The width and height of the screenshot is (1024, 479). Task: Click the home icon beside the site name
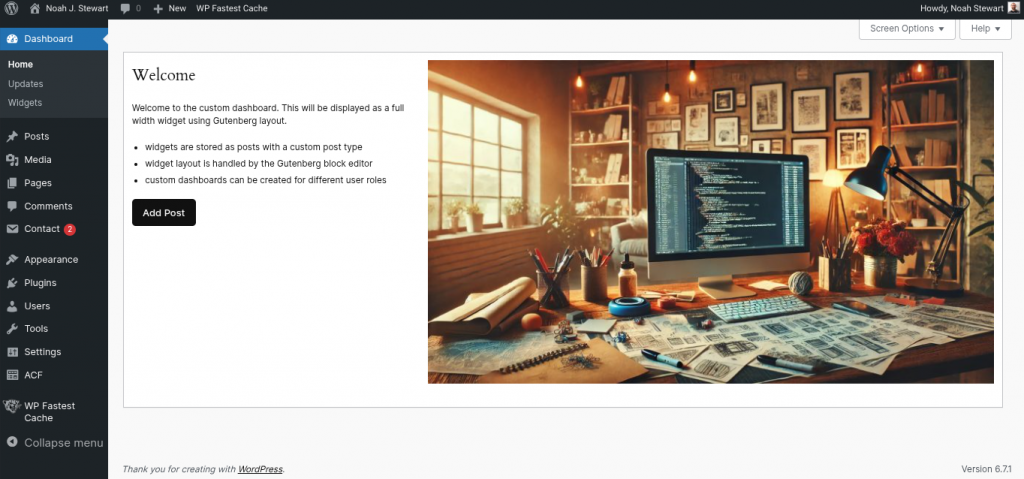[x=35, y=8]
